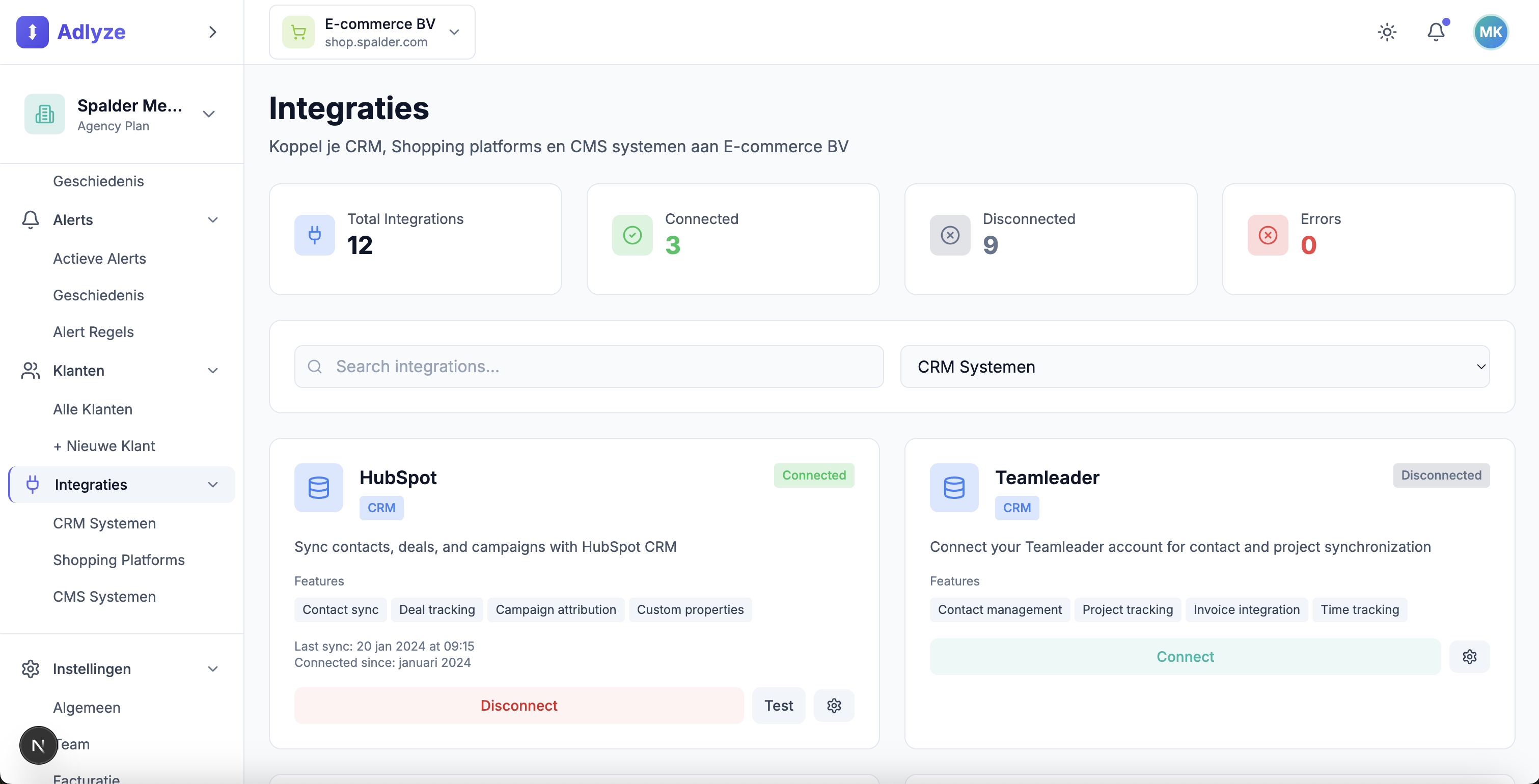1539x784 pixels.
Task: Toggle light/dark theme mode
Action: (x=1387, y=32)
